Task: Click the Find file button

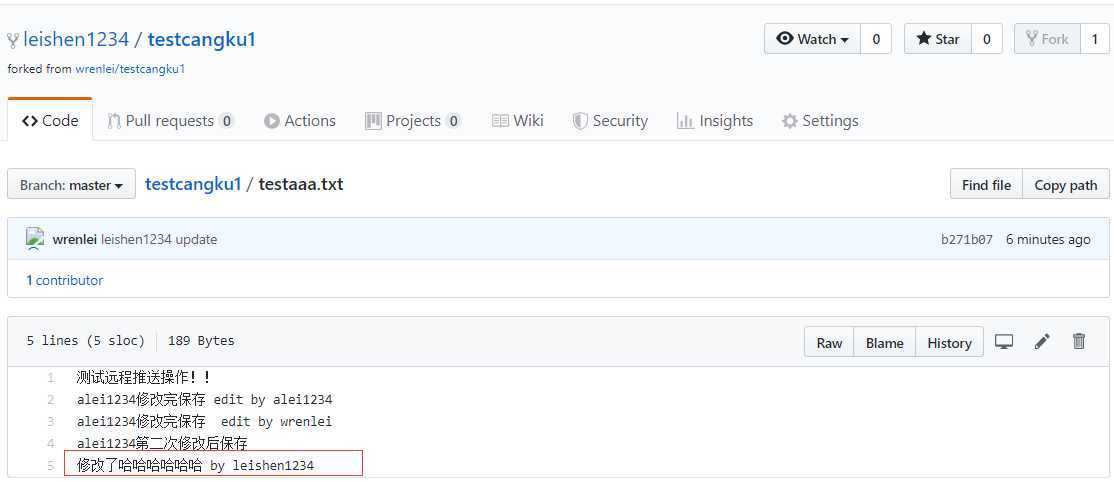Action: [986, 185]
